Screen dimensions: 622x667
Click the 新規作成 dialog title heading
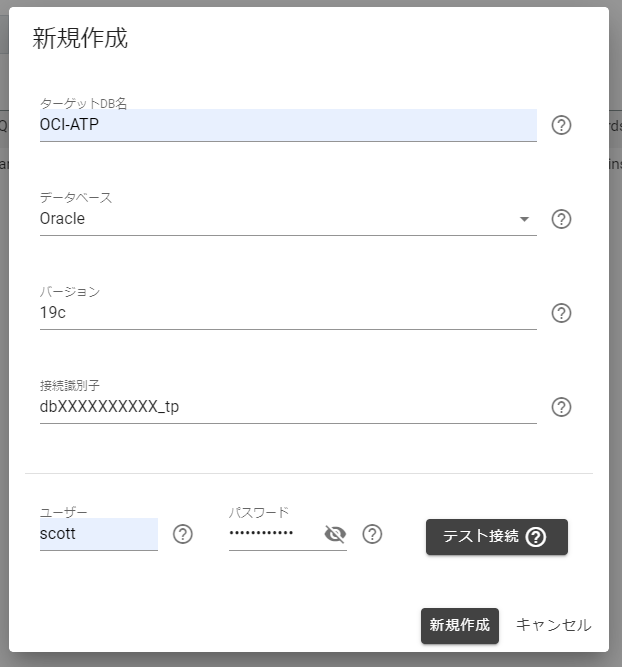coord(80,38)
